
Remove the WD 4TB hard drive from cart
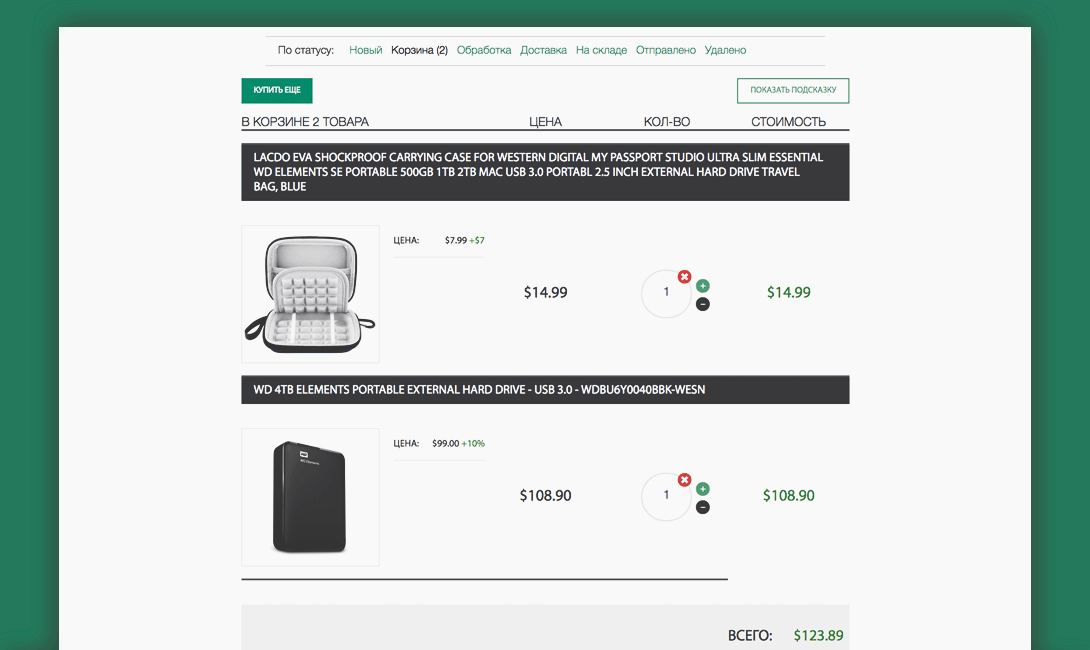pyautogui.click(x=685, y=480)
